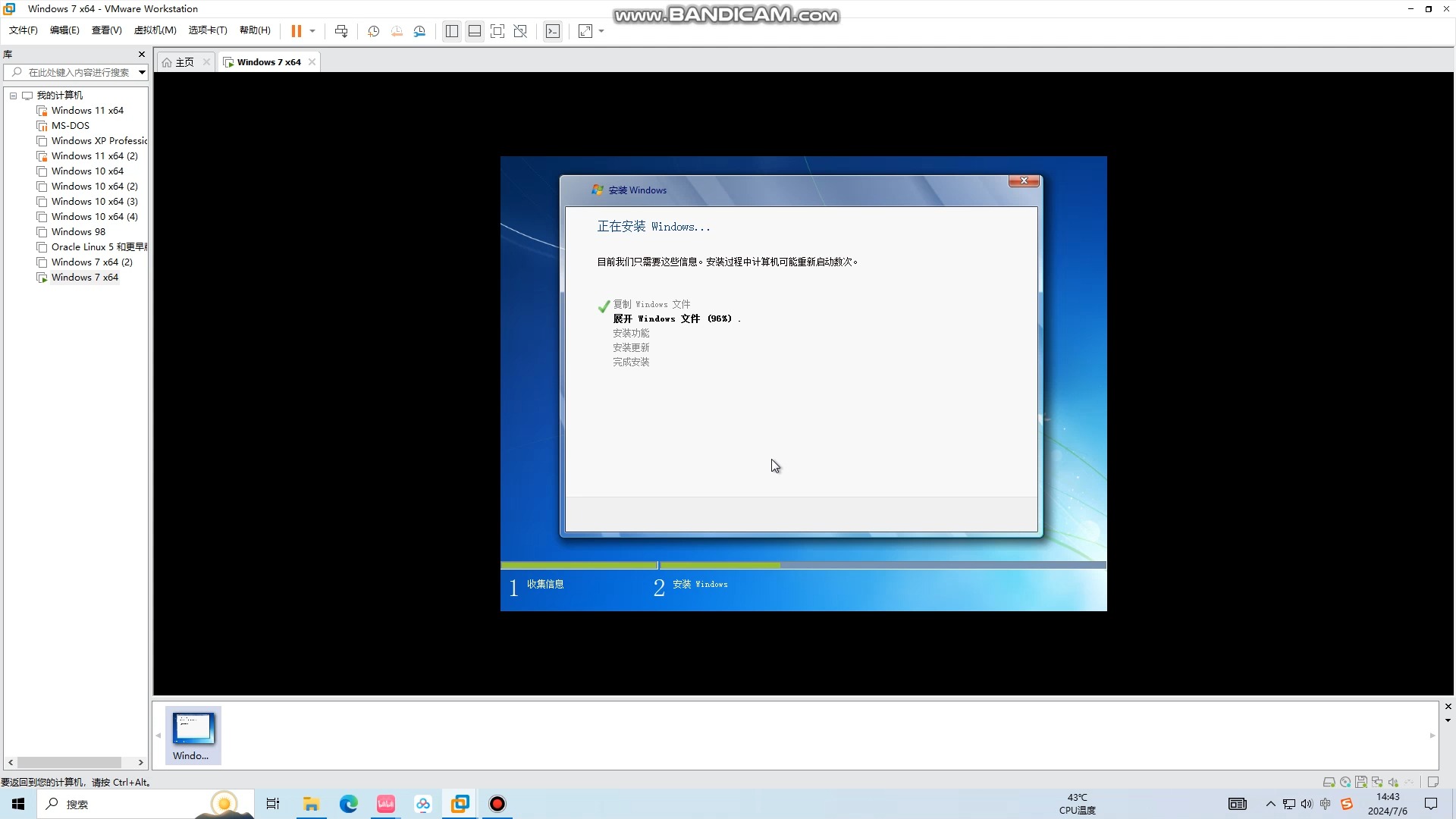The width and height of the screenshot is (1456, 819).
Task: Select Windows 7 x64 (2) in the library
Action: click(92, 262)
